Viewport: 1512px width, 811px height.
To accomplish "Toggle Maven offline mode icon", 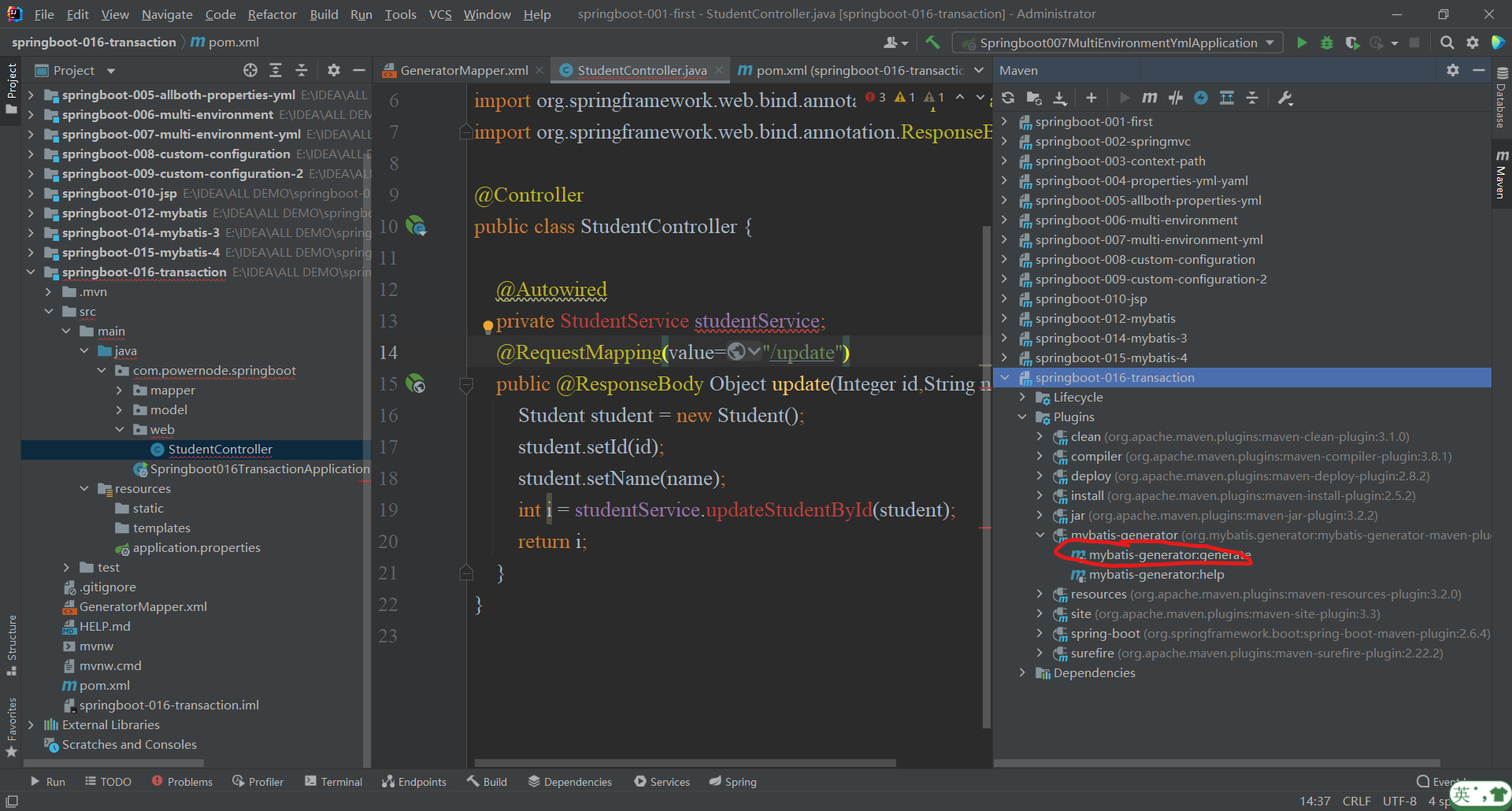I will [1176, 98].
